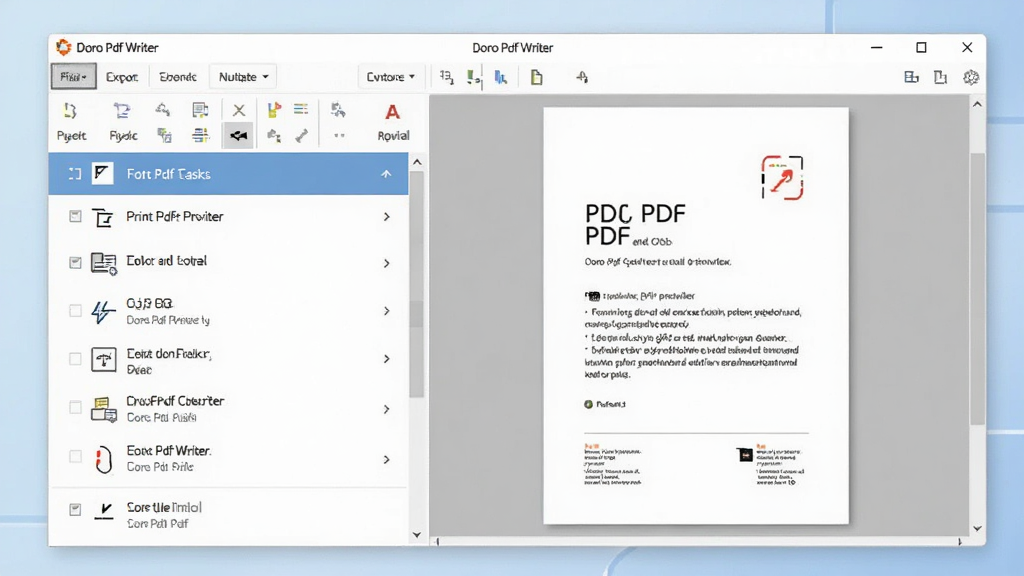The height and width of the screenshot is (576, 1024).
Task: Click the Core Pdi Pusia subtitle text
Action: (x=161, y=417)
